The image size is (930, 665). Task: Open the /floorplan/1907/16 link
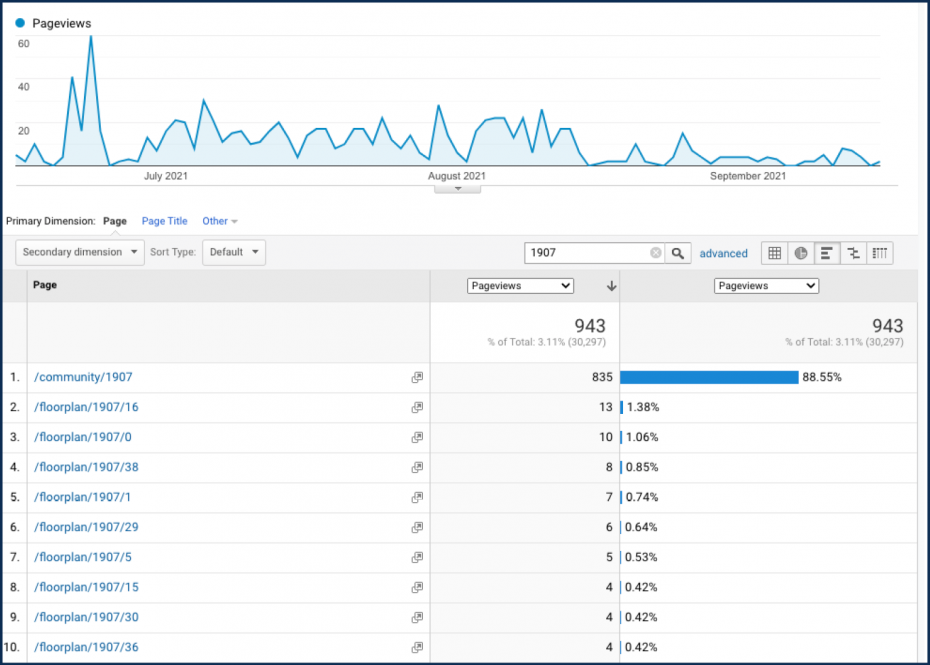click(86, 407)
